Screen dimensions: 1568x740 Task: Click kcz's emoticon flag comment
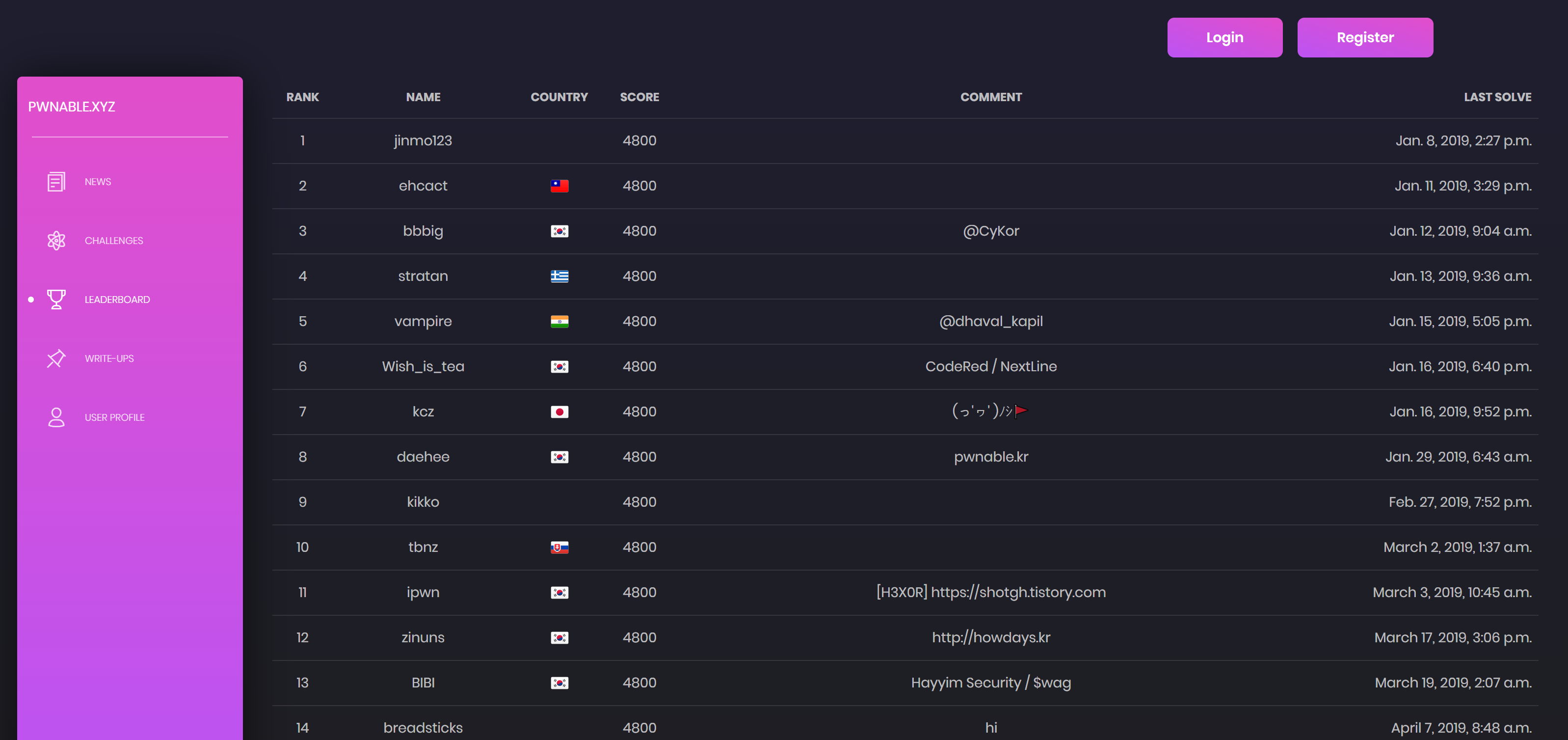(990, 411)
